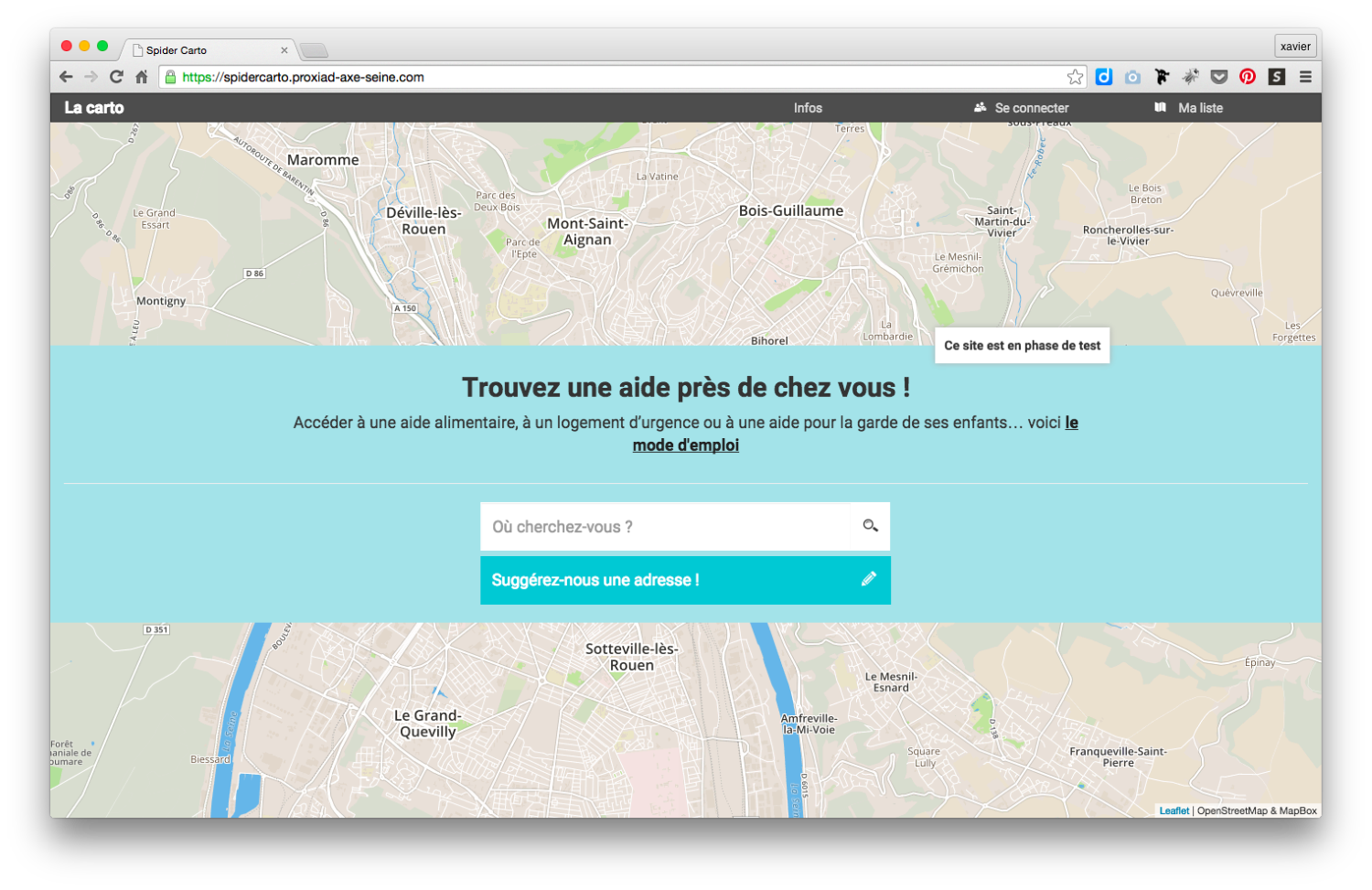Click the Montigny map label

click(161, 301)
